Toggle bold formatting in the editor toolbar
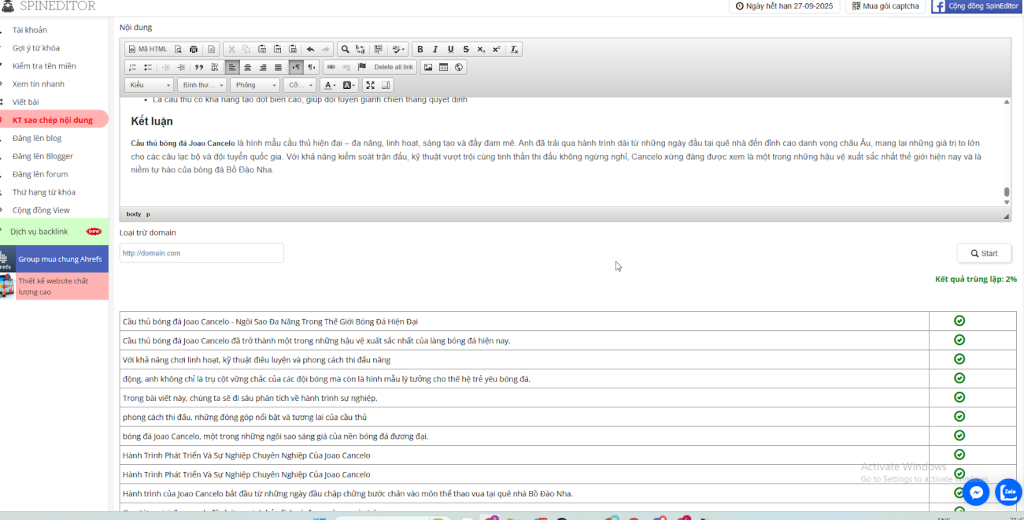1024x520 pixels. point(420,49)
